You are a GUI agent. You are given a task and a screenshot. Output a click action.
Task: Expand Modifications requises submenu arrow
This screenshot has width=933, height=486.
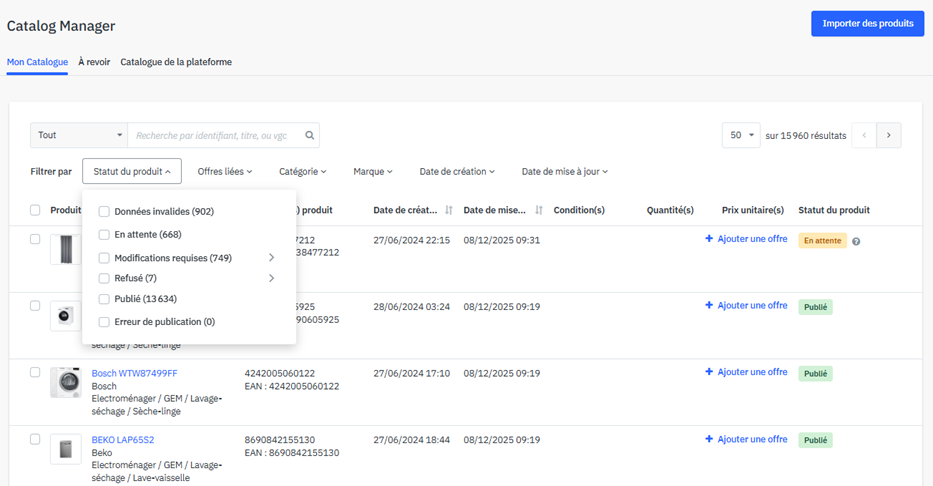(x=271, y=258)
